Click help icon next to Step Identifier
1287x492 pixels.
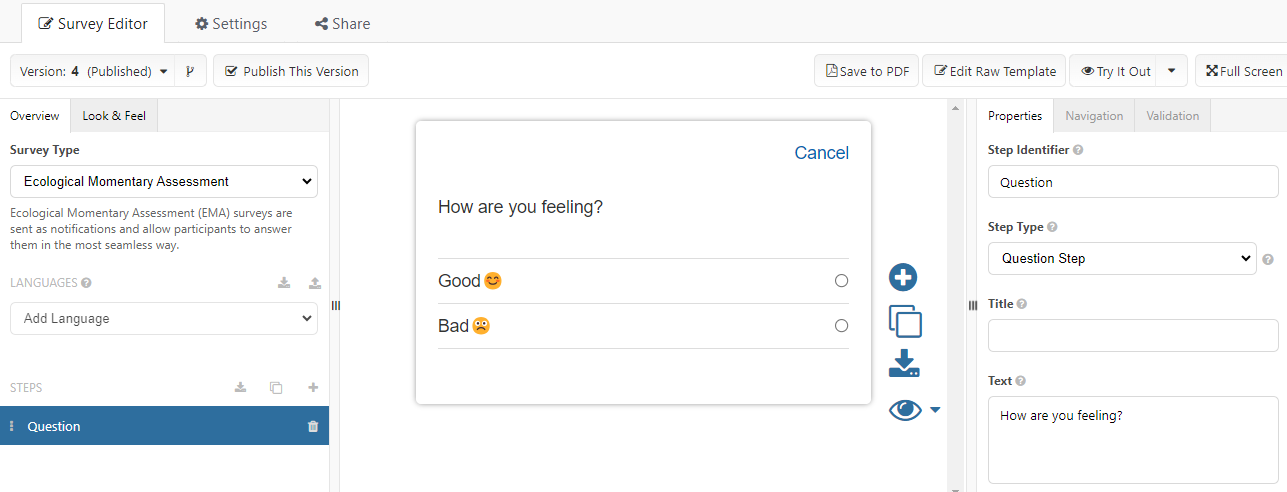coord(1078,150)
